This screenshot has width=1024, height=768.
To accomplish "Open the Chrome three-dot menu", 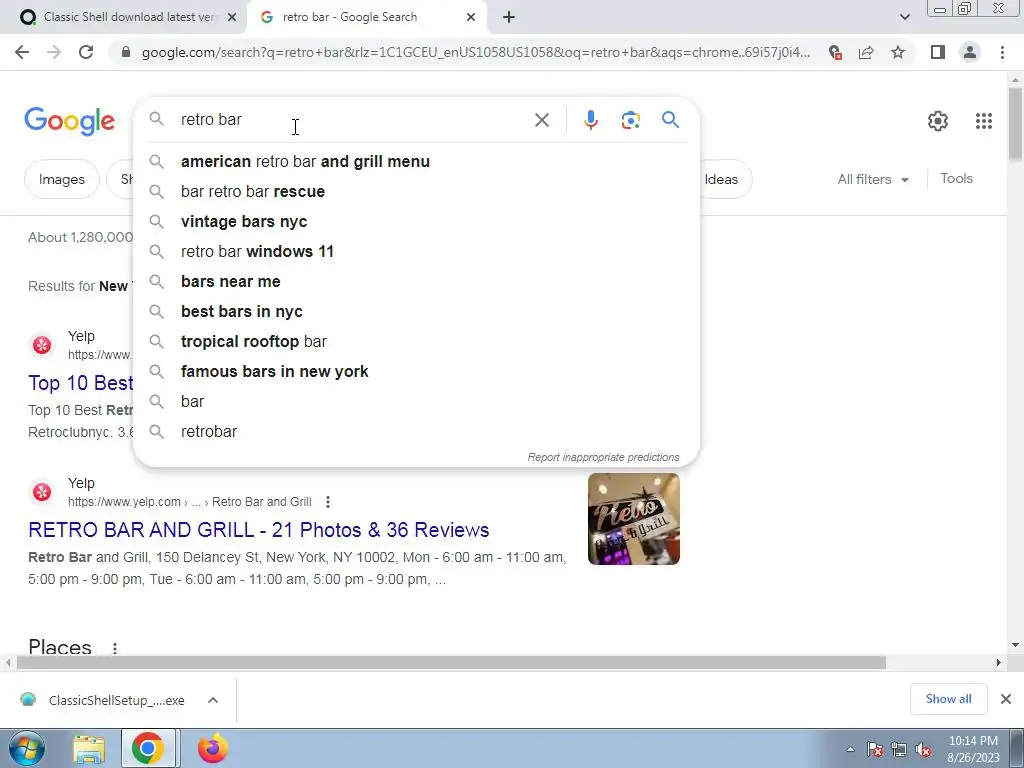I will pos(1002,52).
